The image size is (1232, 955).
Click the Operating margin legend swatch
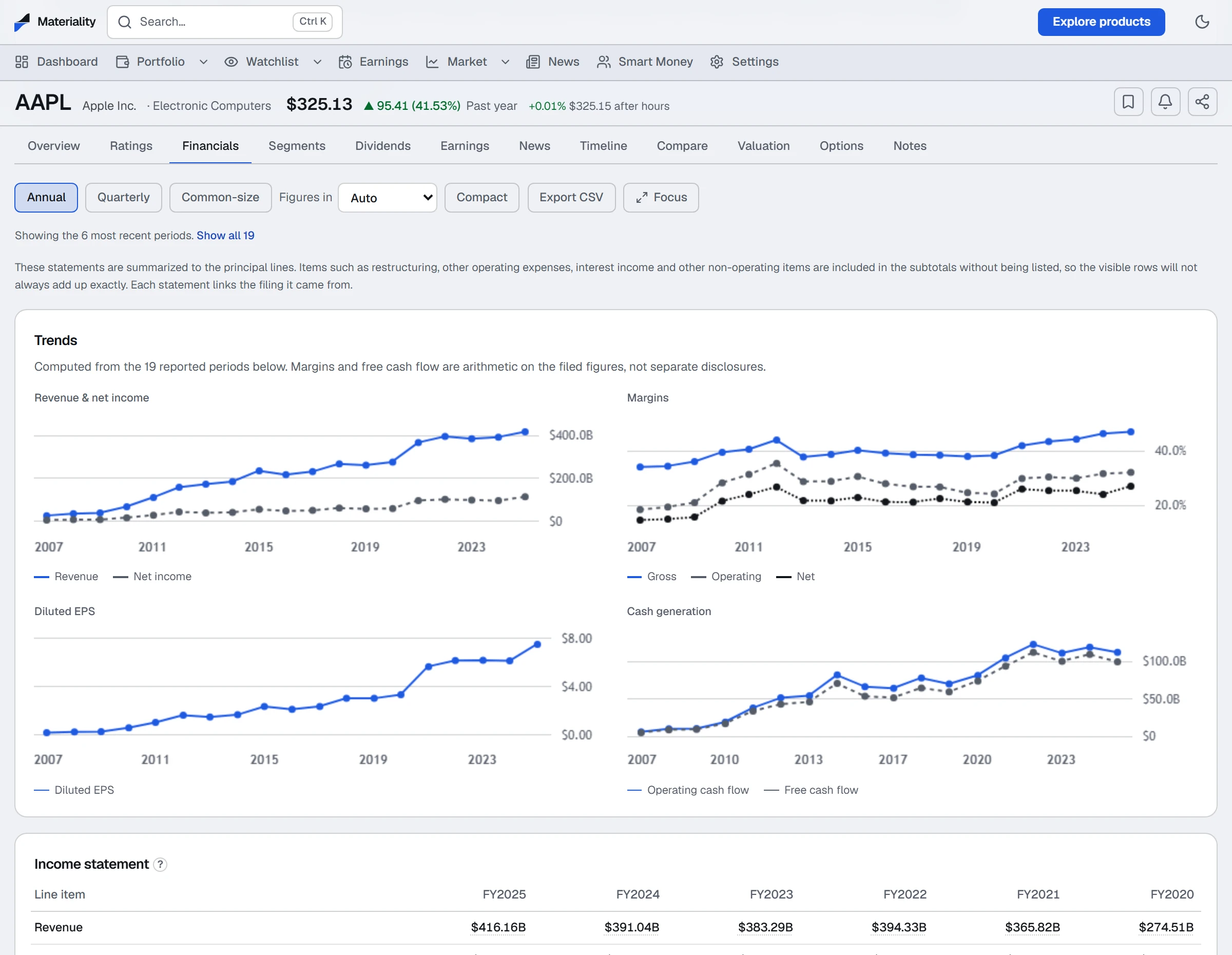tap(698, 577)
